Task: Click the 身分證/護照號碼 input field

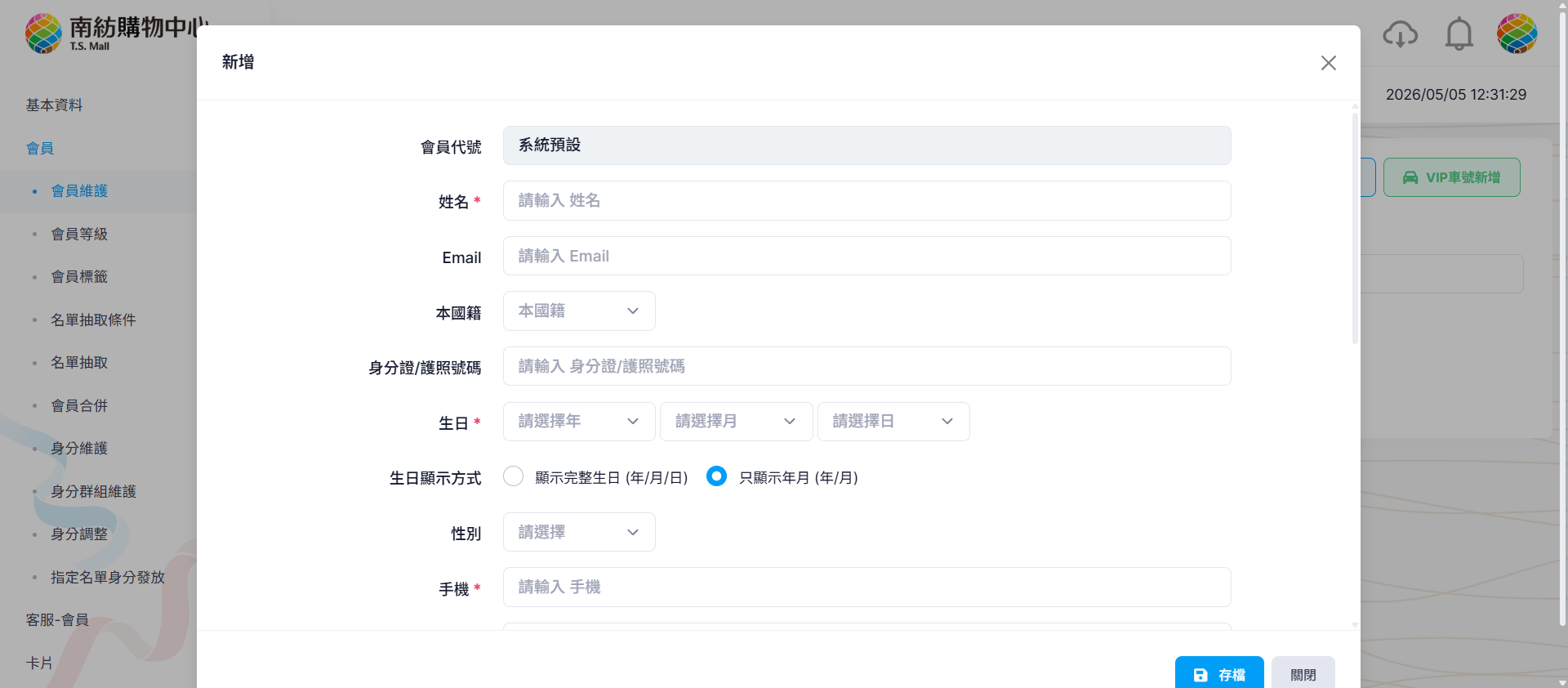Action: click(x=866, y=366)
